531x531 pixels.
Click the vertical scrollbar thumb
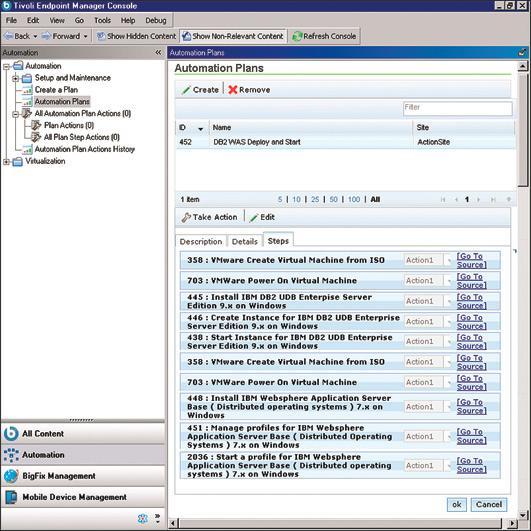[x=523, y=130]
